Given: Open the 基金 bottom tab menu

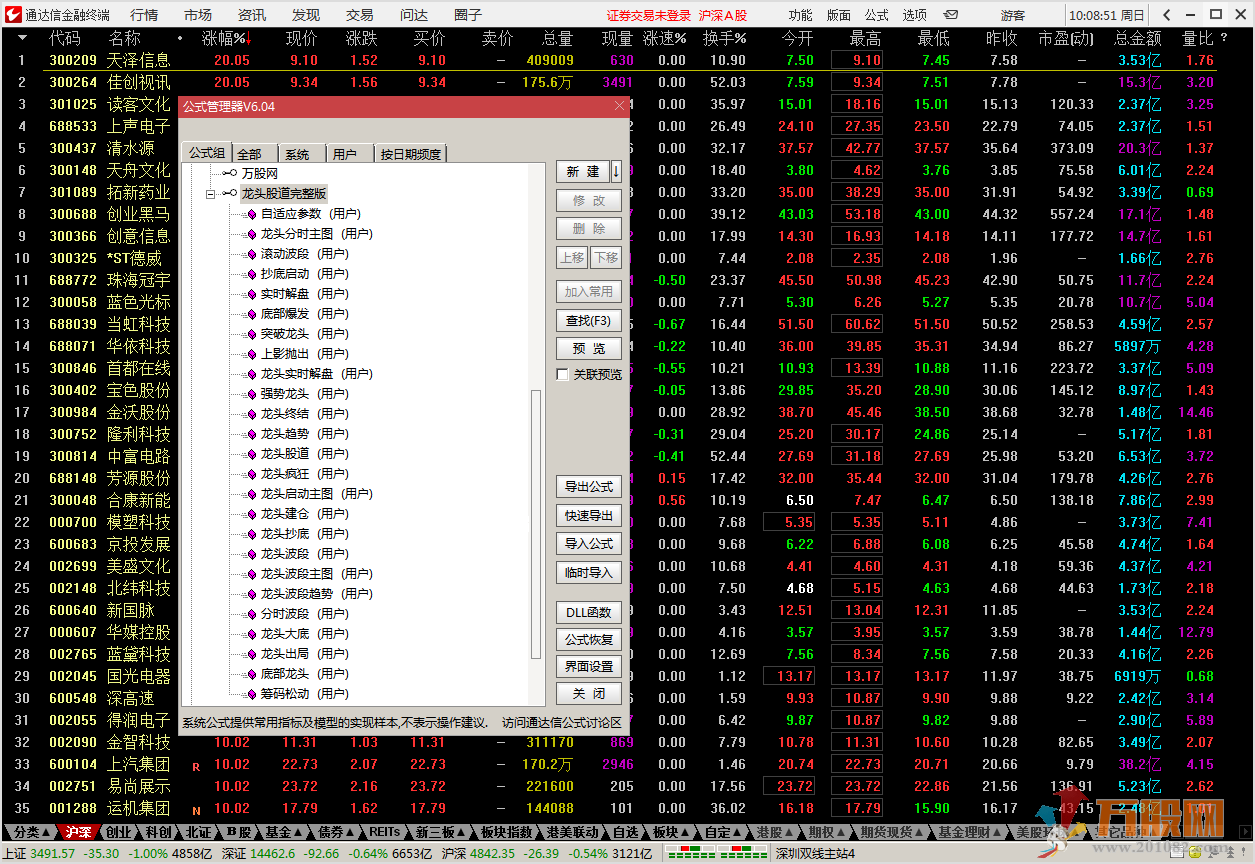Looking at the screenshot, I should point(284,831).
